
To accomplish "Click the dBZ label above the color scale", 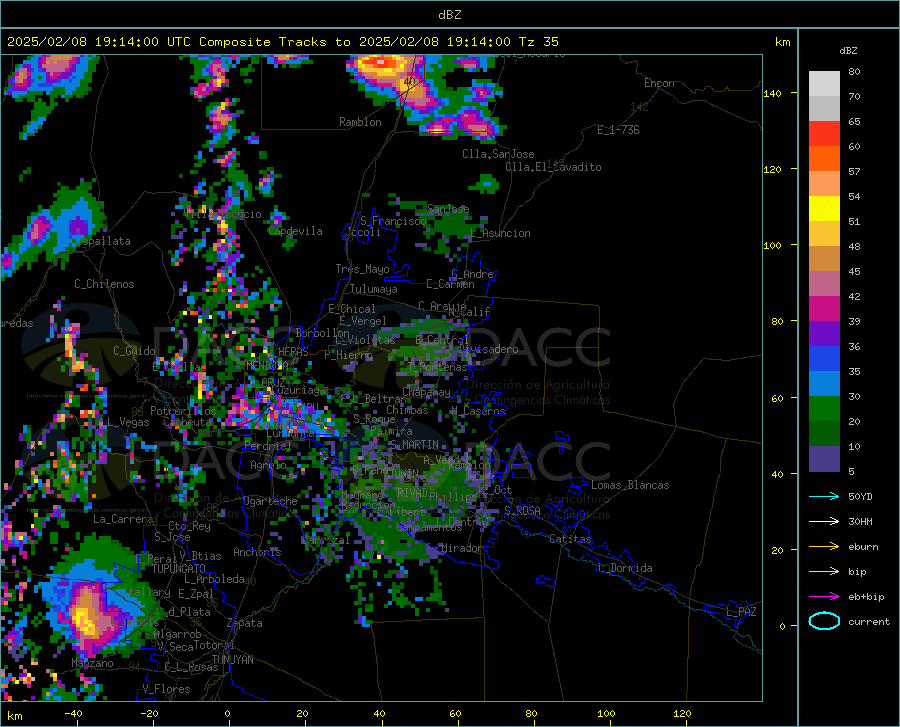I will tap(848, 51).
